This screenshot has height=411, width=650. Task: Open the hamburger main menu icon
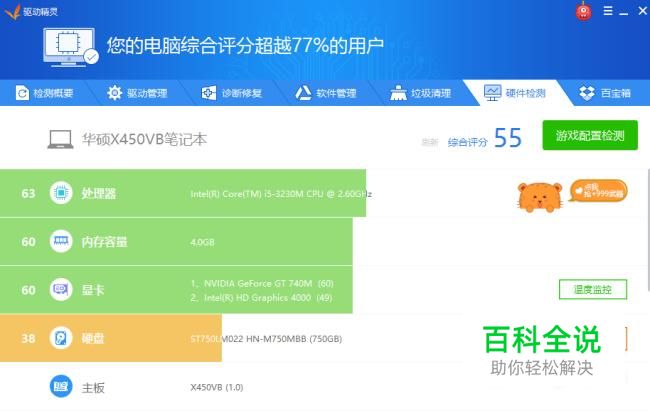point(608,11)
